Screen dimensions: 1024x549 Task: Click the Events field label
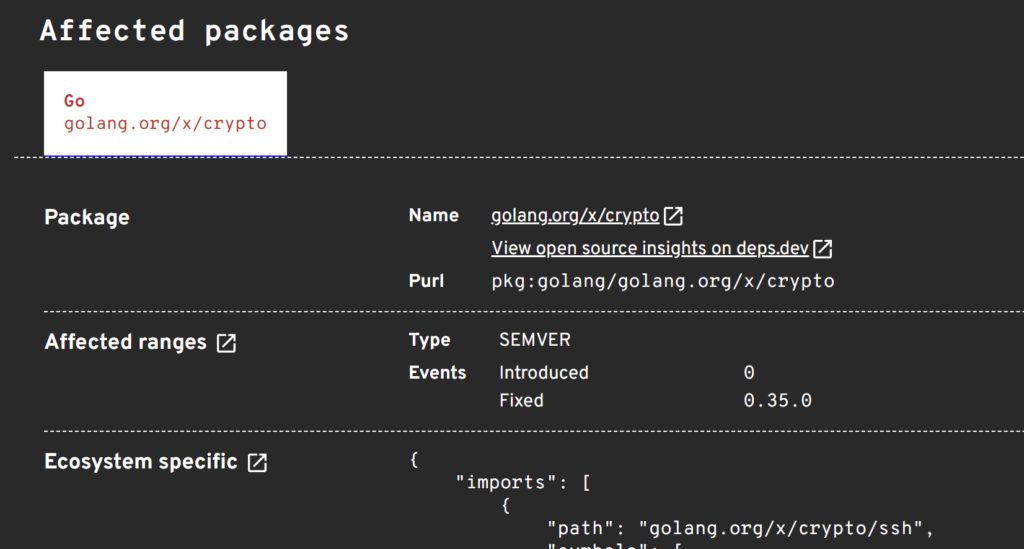click(438, 373)
